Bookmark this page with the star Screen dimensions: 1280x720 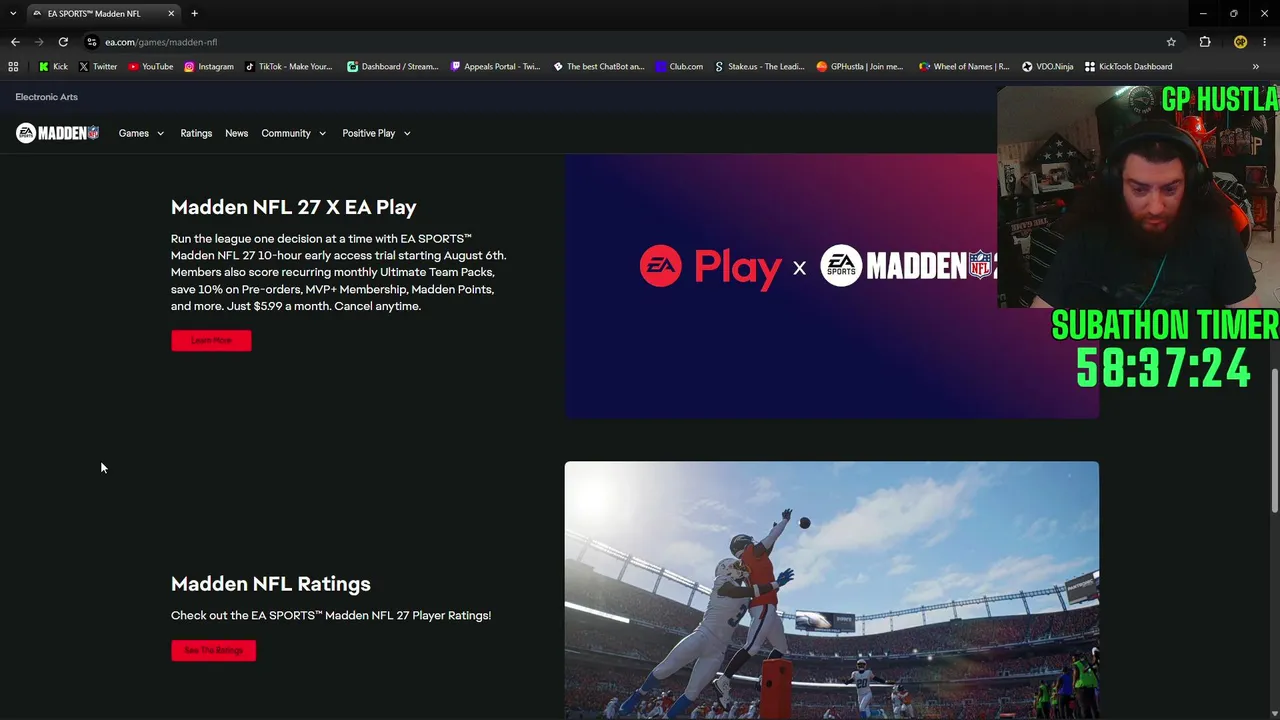point(1171,42)
